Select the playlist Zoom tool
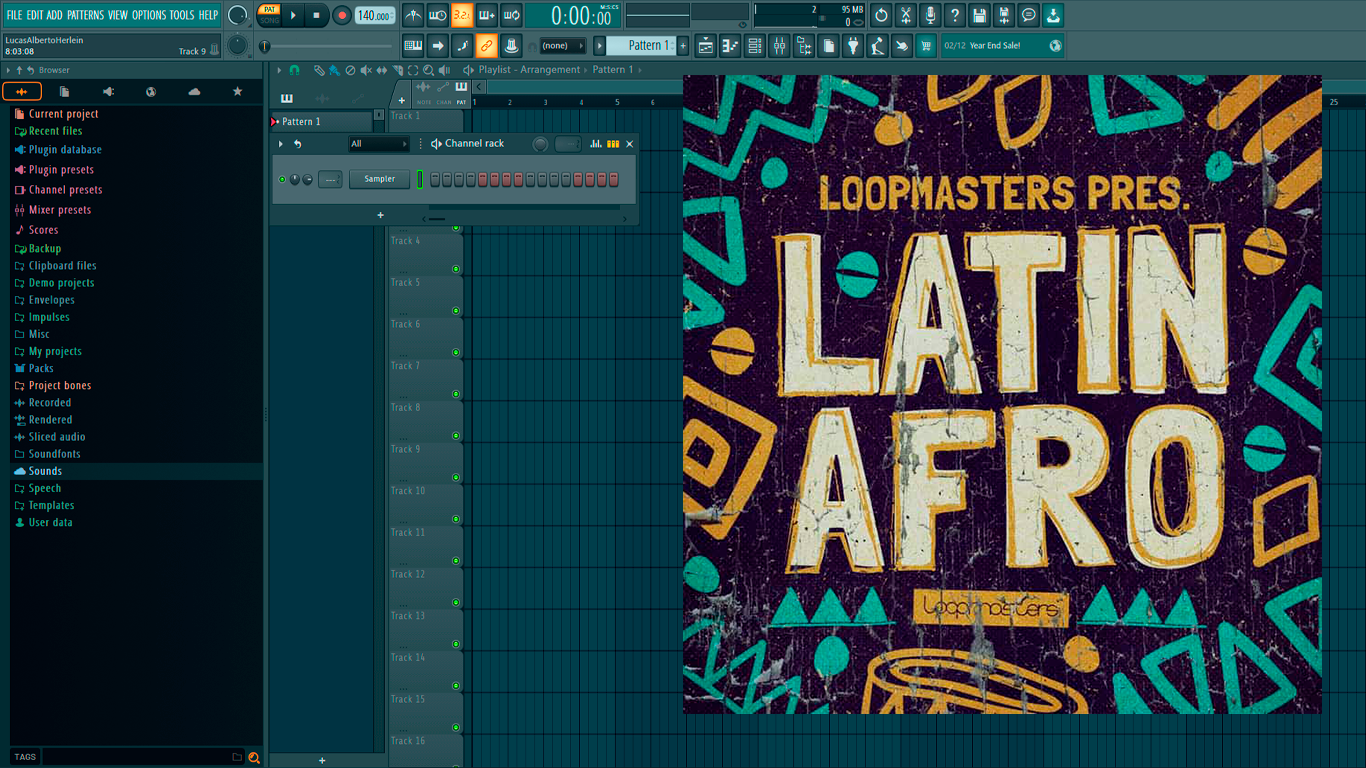 tap(428, 70)
